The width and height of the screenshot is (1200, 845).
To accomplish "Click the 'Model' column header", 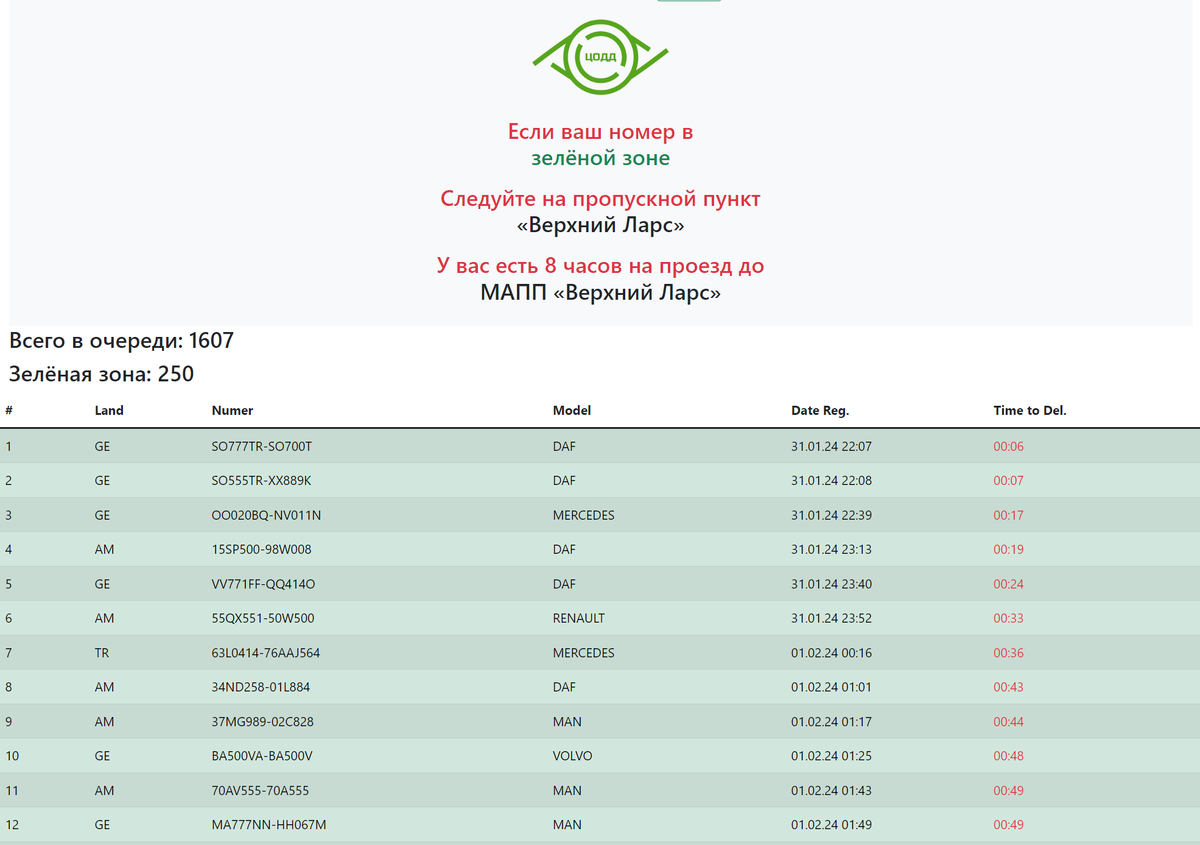I will (572, 411).
